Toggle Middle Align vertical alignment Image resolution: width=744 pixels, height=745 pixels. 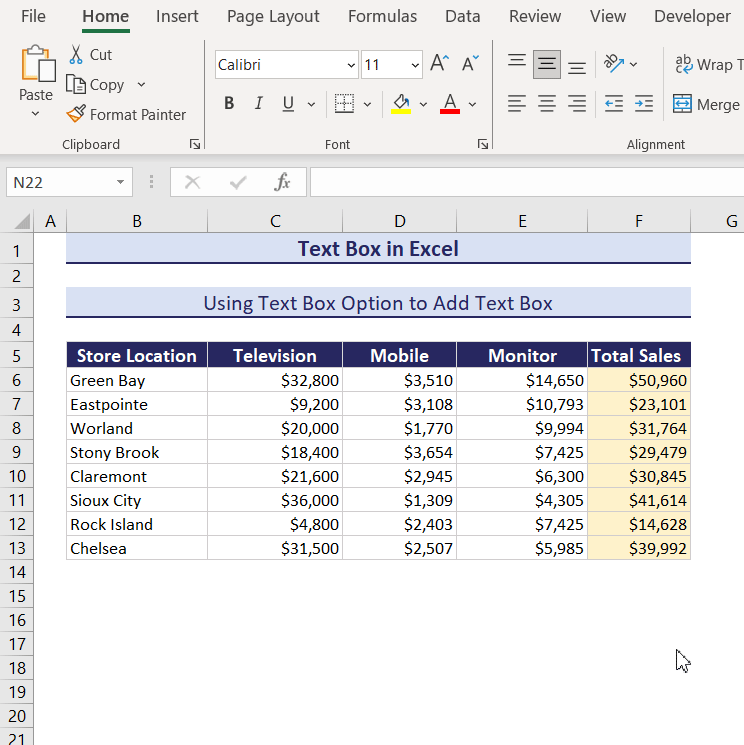coord(547,64)
